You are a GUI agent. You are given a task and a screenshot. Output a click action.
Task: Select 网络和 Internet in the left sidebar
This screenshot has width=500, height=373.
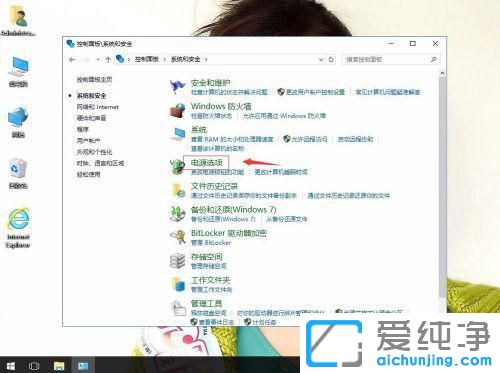pos(98,107)
